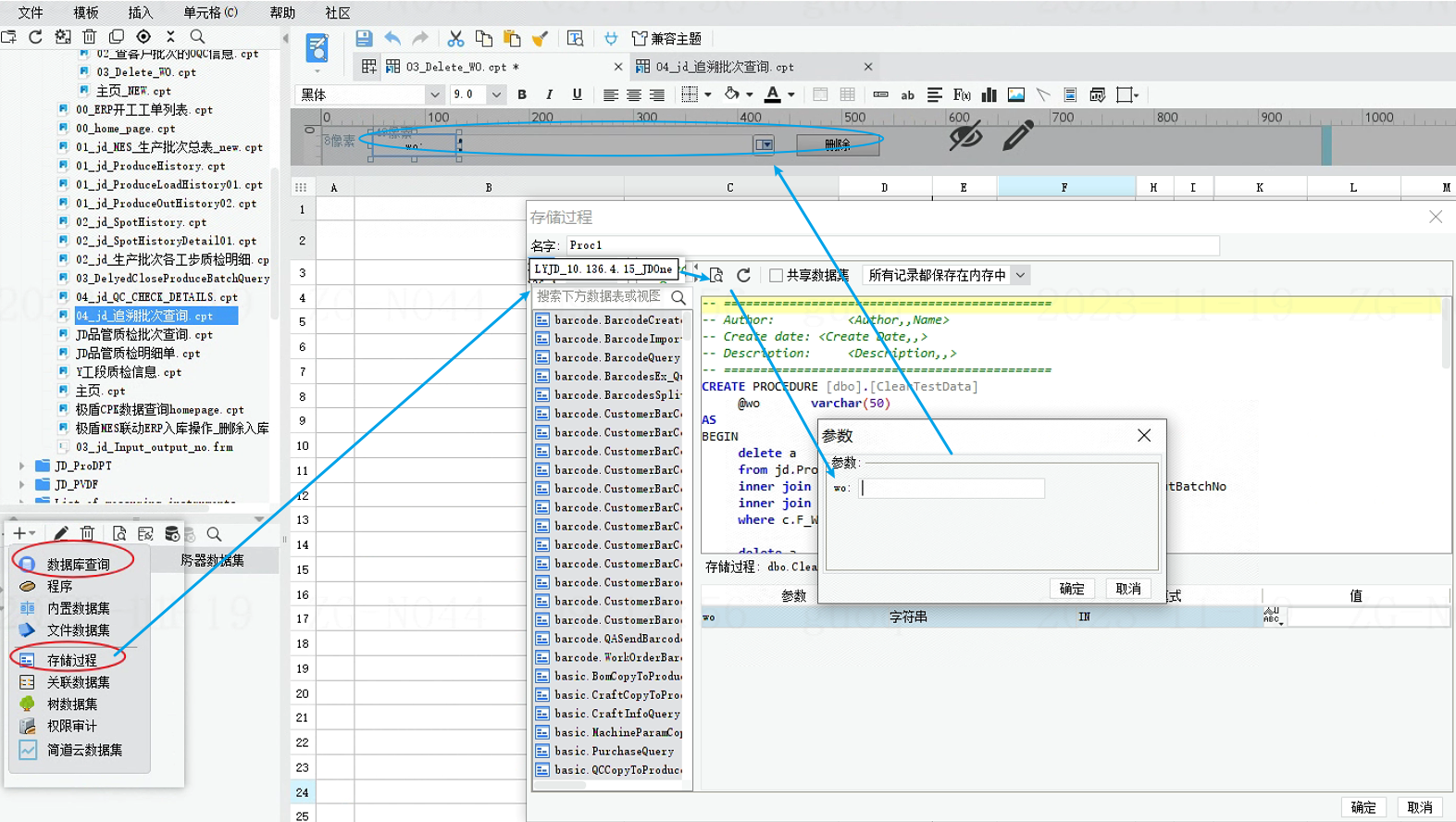1456x822 pixels.
Task: Toggle italic formatting
Action: (550, 94)
